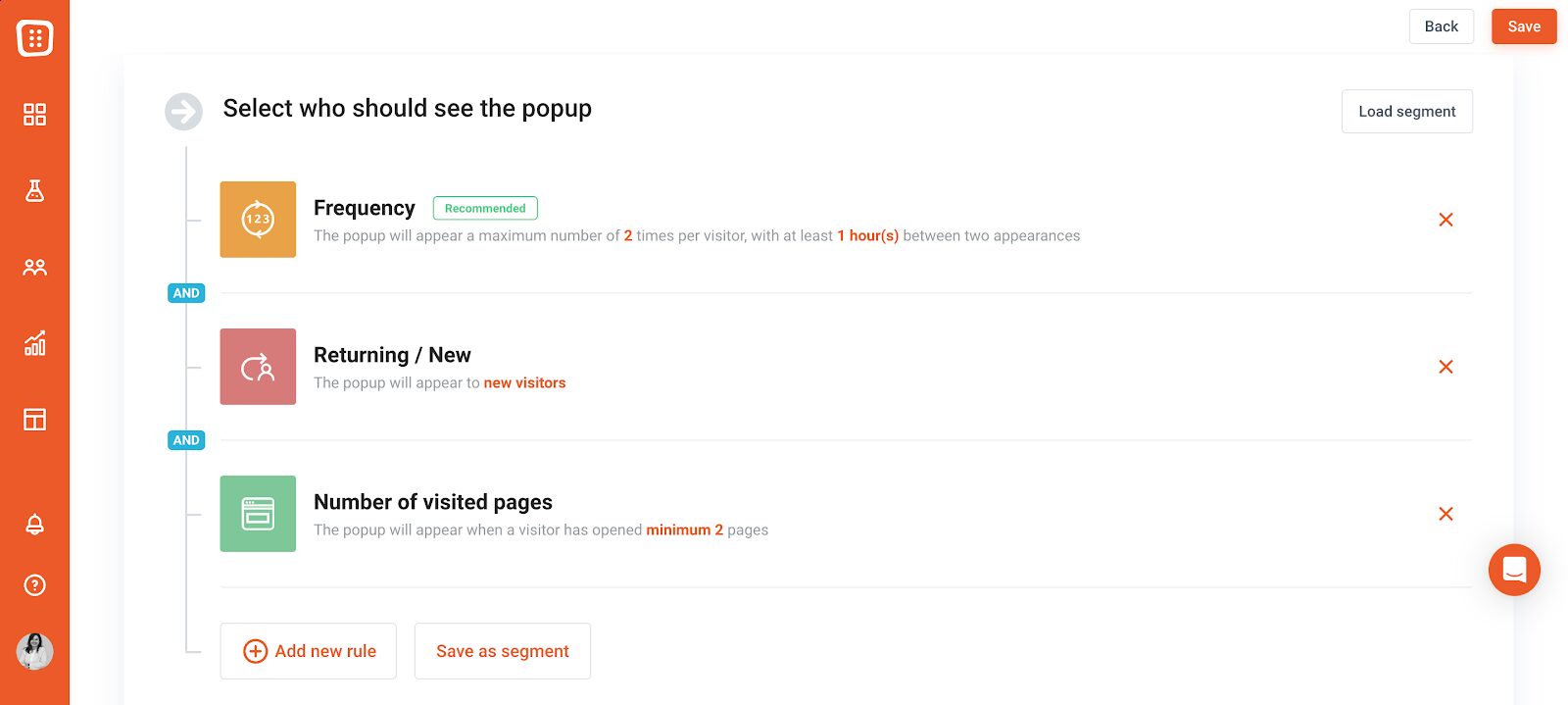
Task: Click the Back button
Action: coord(1441,26)
